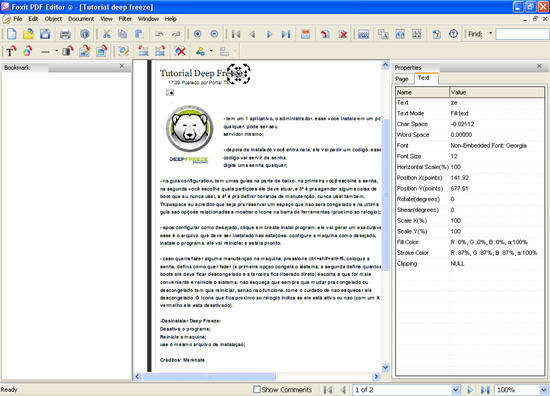
Task: Open the File menu
Action: click(18, 19)
